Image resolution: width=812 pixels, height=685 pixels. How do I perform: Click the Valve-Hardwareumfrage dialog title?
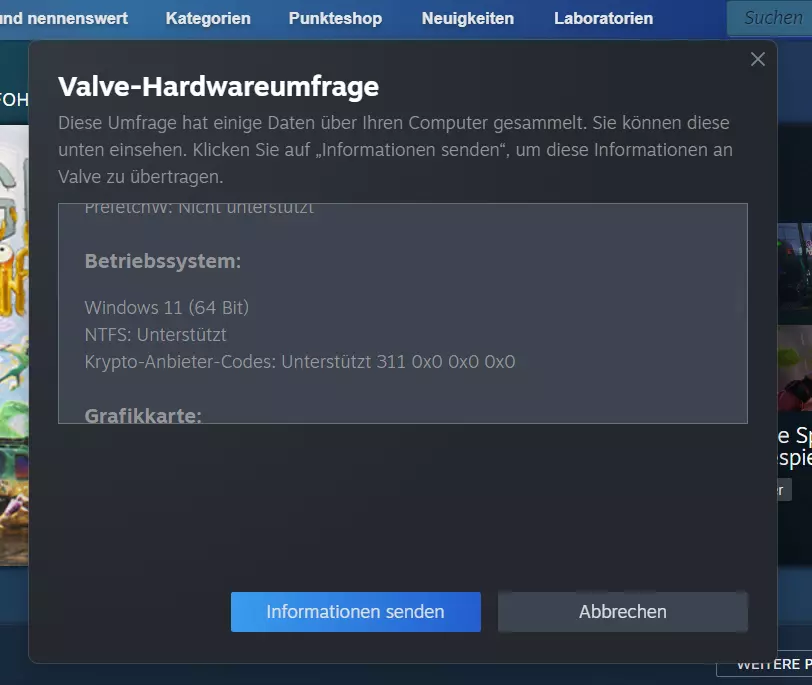[x=219, y=86]
